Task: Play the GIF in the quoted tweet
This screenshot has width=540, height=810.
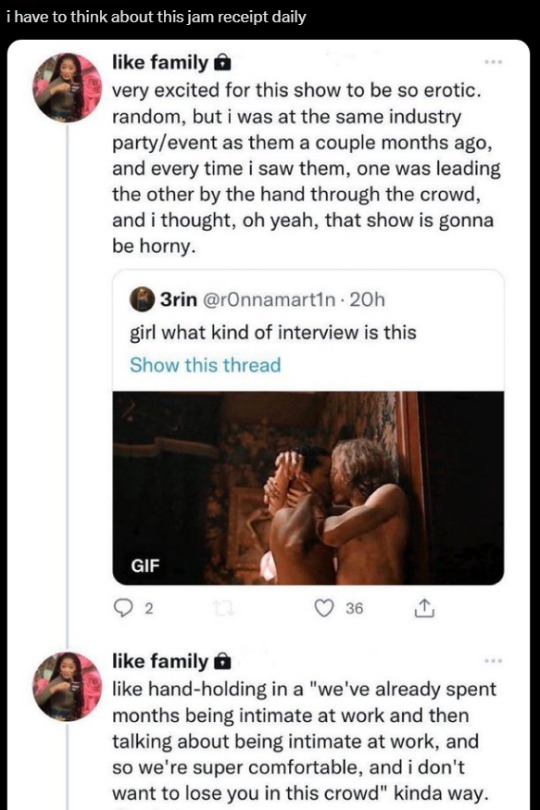Action: (x=308, y=488)
